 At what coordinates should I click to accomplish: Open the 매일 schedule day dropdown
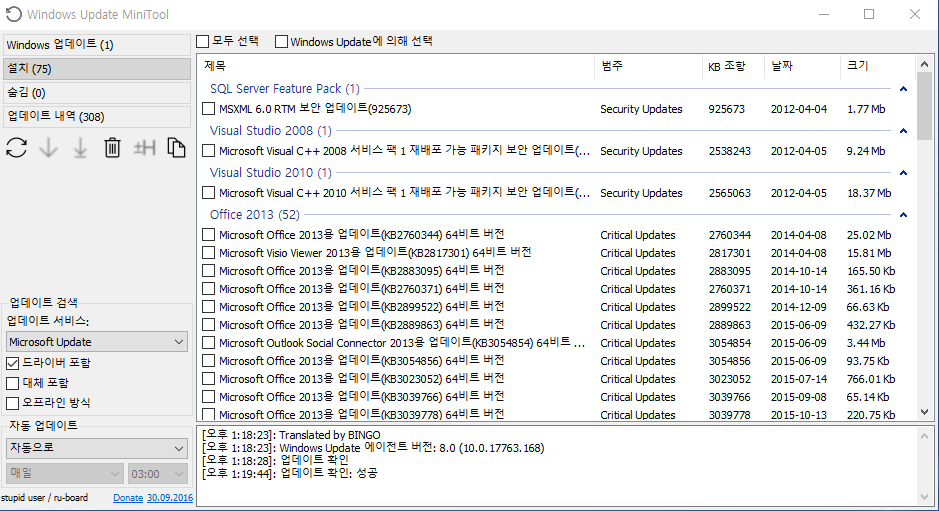pyautogui.click(x=65, y=473)
